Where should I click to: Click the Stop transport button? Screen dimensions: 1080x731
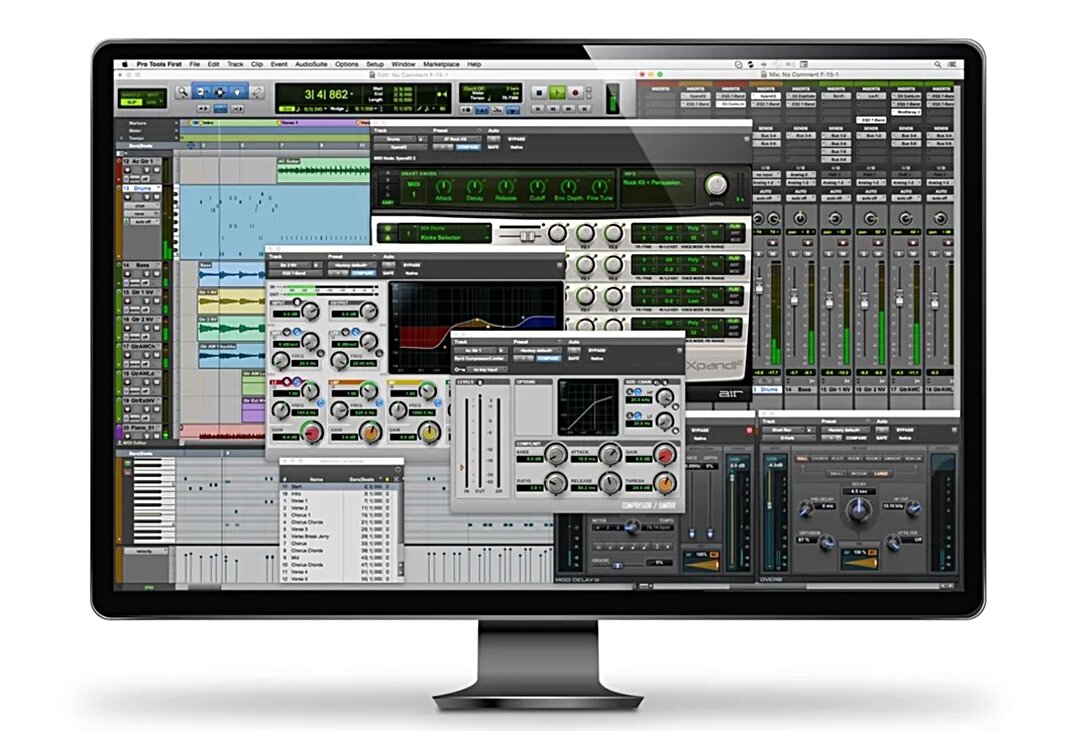[x=539, y=92]
